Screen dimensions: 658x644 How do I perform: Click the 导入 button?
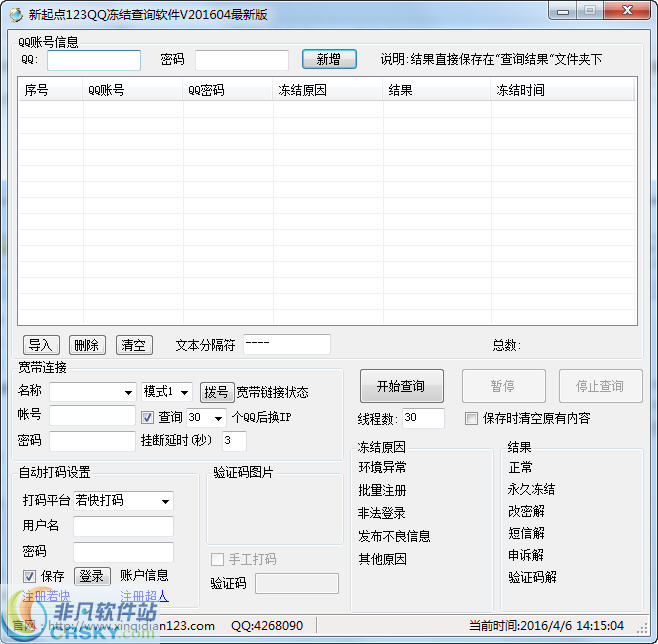[x=41, y=345]
